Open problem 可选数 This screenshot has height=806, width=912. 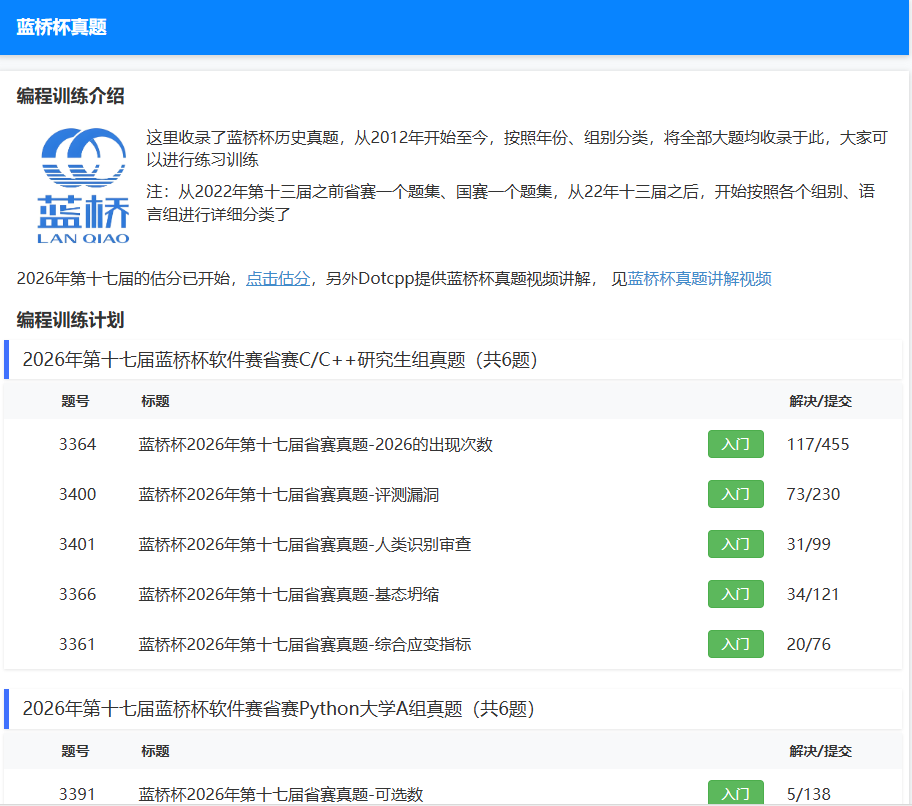pyautogui.click(x=280, y=794)
